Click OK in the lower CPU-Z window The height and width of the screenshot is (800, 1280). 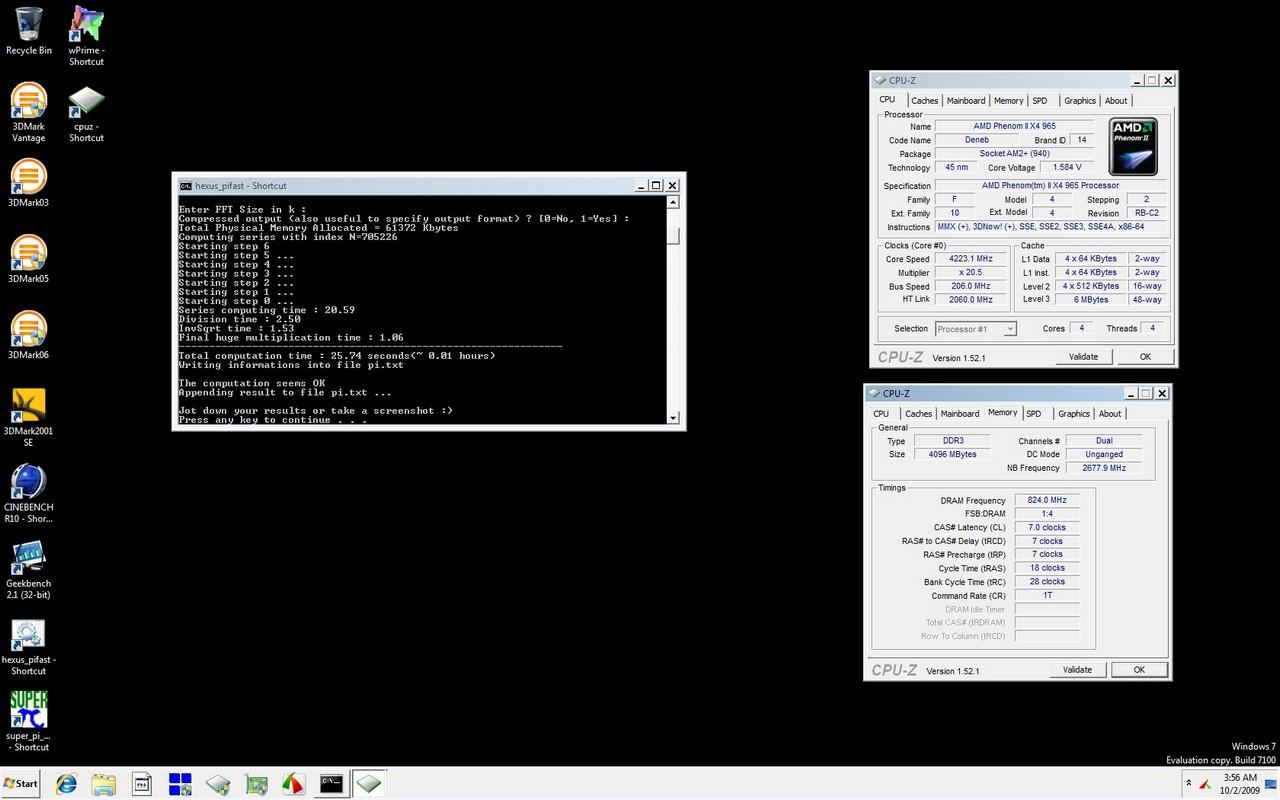[1139, 669]
